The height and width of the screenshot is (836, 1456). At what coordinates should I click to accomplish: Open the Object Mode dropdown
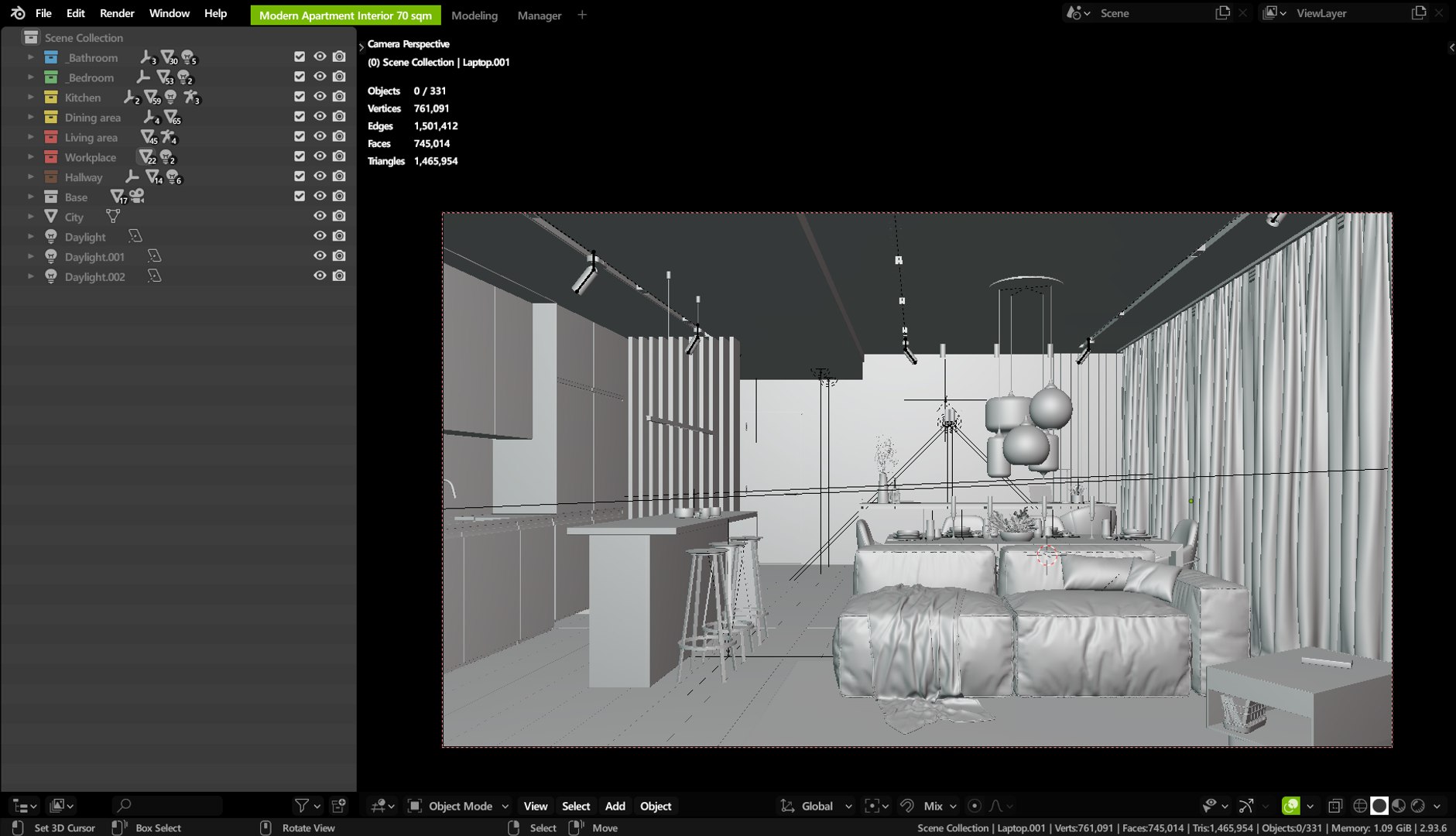pyautogui.click(x=457, y=806)
